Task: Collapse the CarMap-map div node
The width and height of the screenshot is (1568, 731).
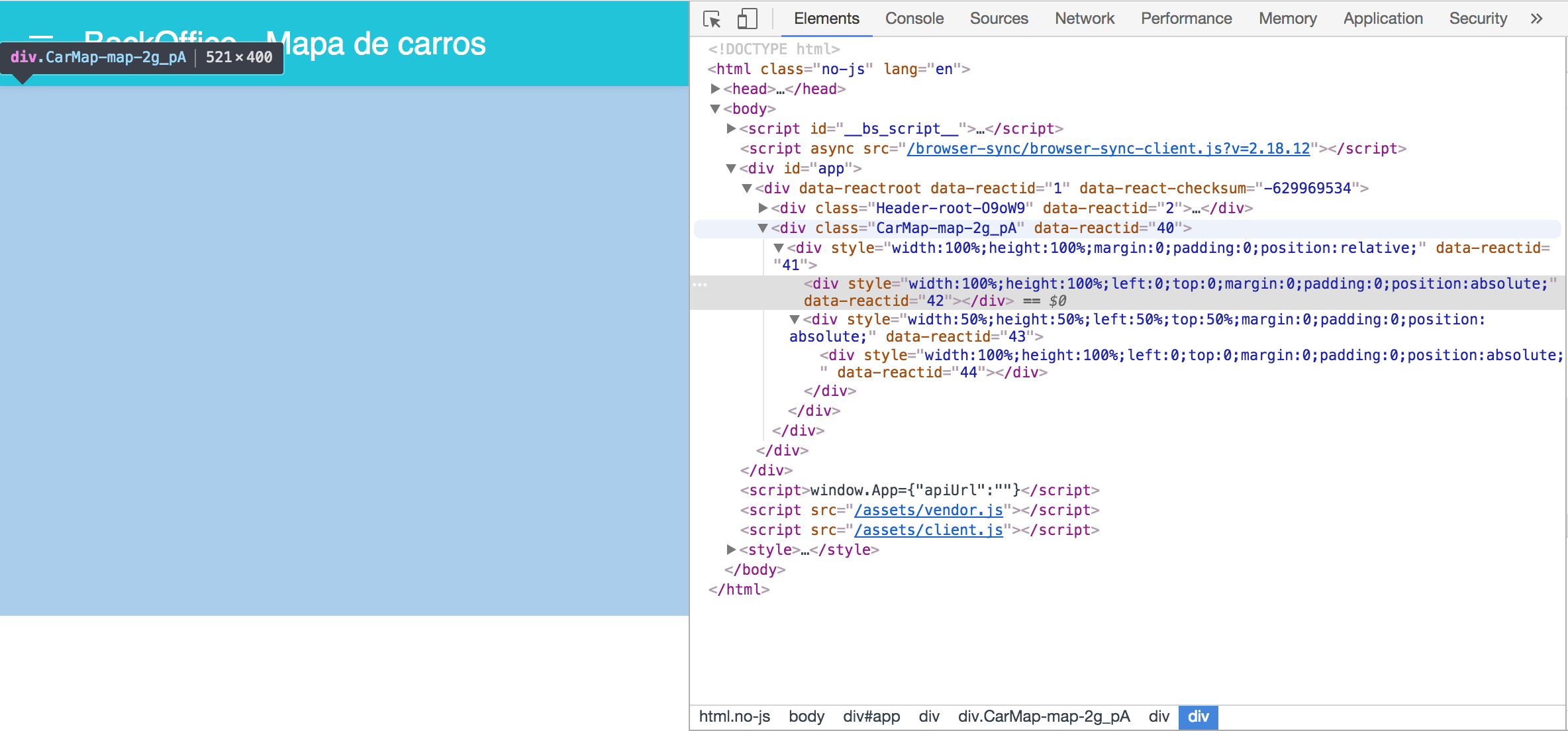Action: (x=763, y=228)
